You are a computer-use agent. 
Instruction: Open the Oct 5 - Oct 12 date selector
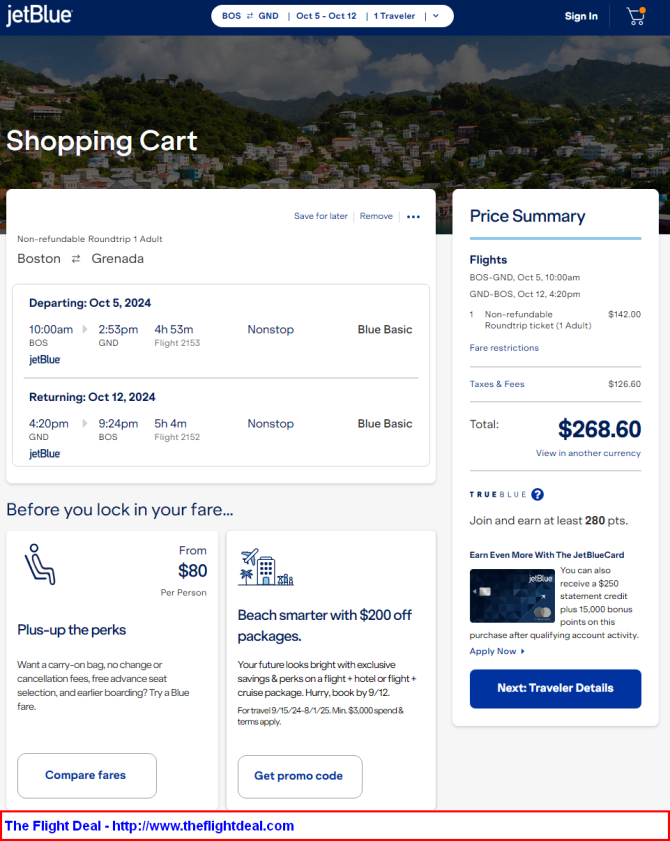[326, 16]
